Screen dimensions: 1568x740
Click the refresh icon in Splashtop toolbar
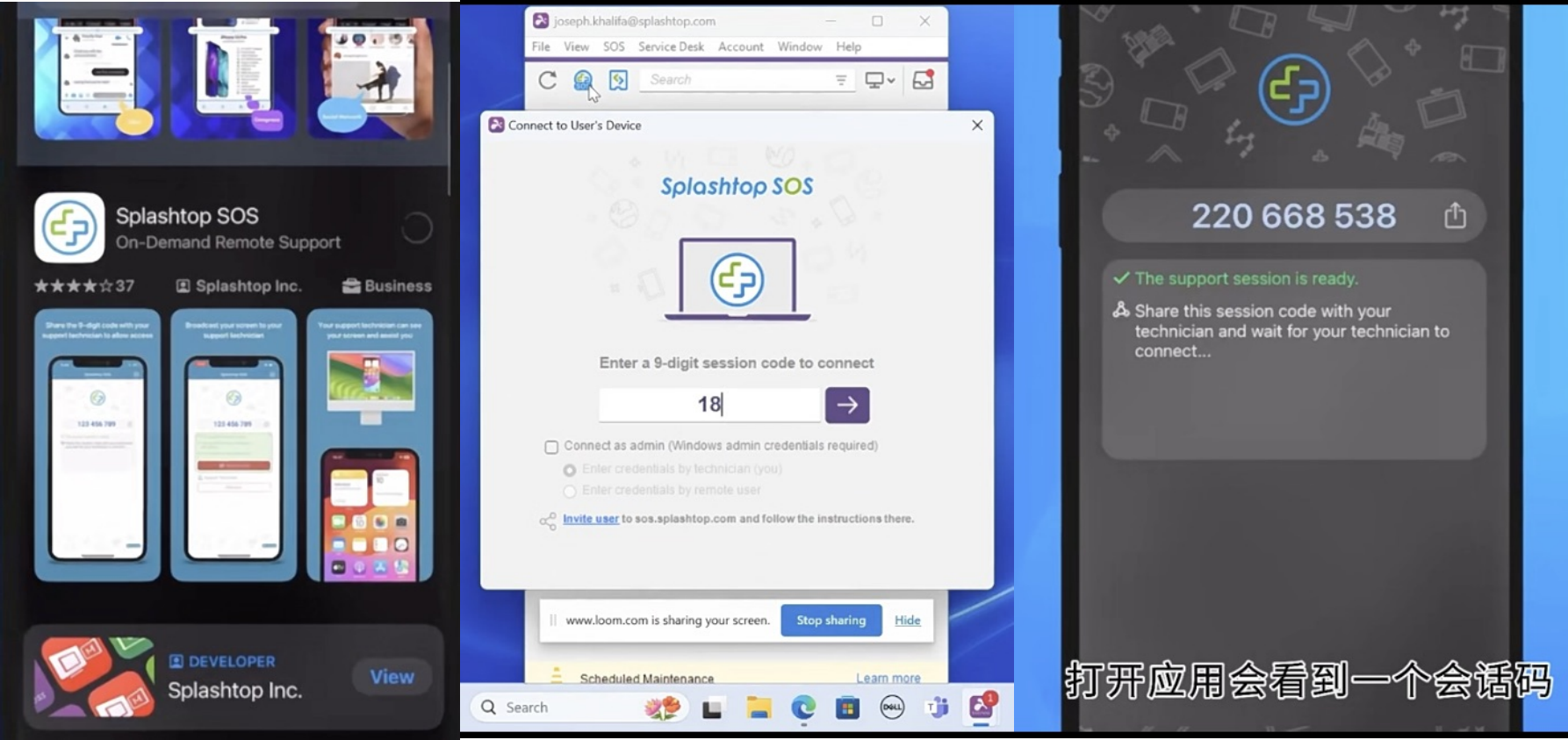point(548,80)
